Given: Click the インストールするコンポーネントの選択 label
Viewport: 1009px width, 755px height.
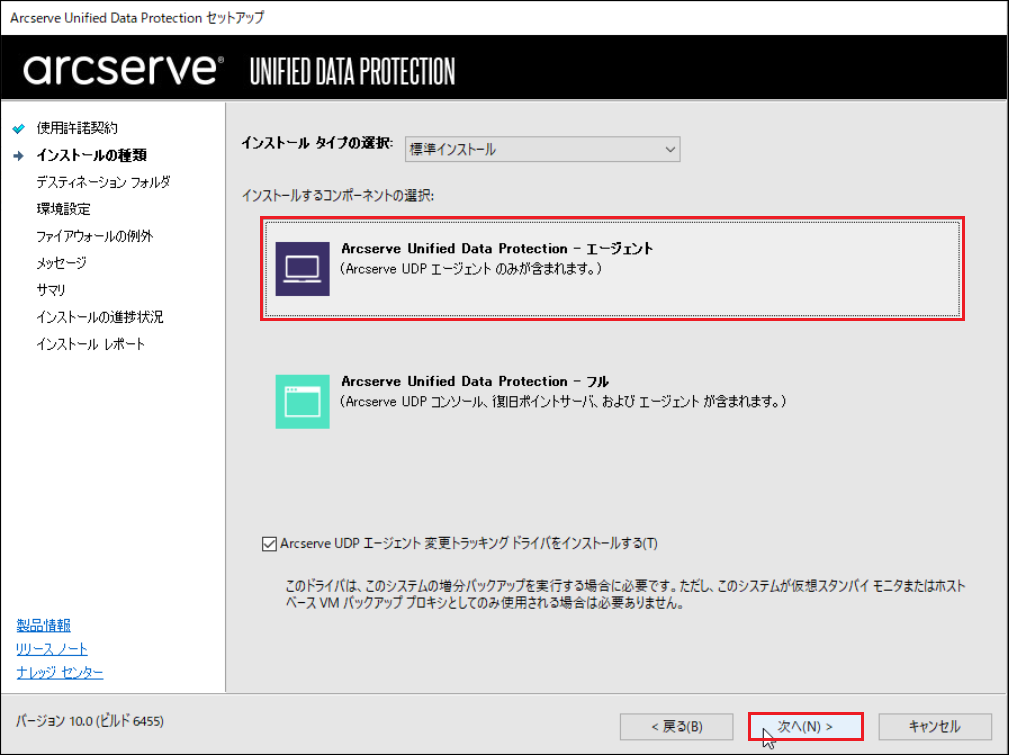Looking at the screenshot, I should [x=338, y=195].
